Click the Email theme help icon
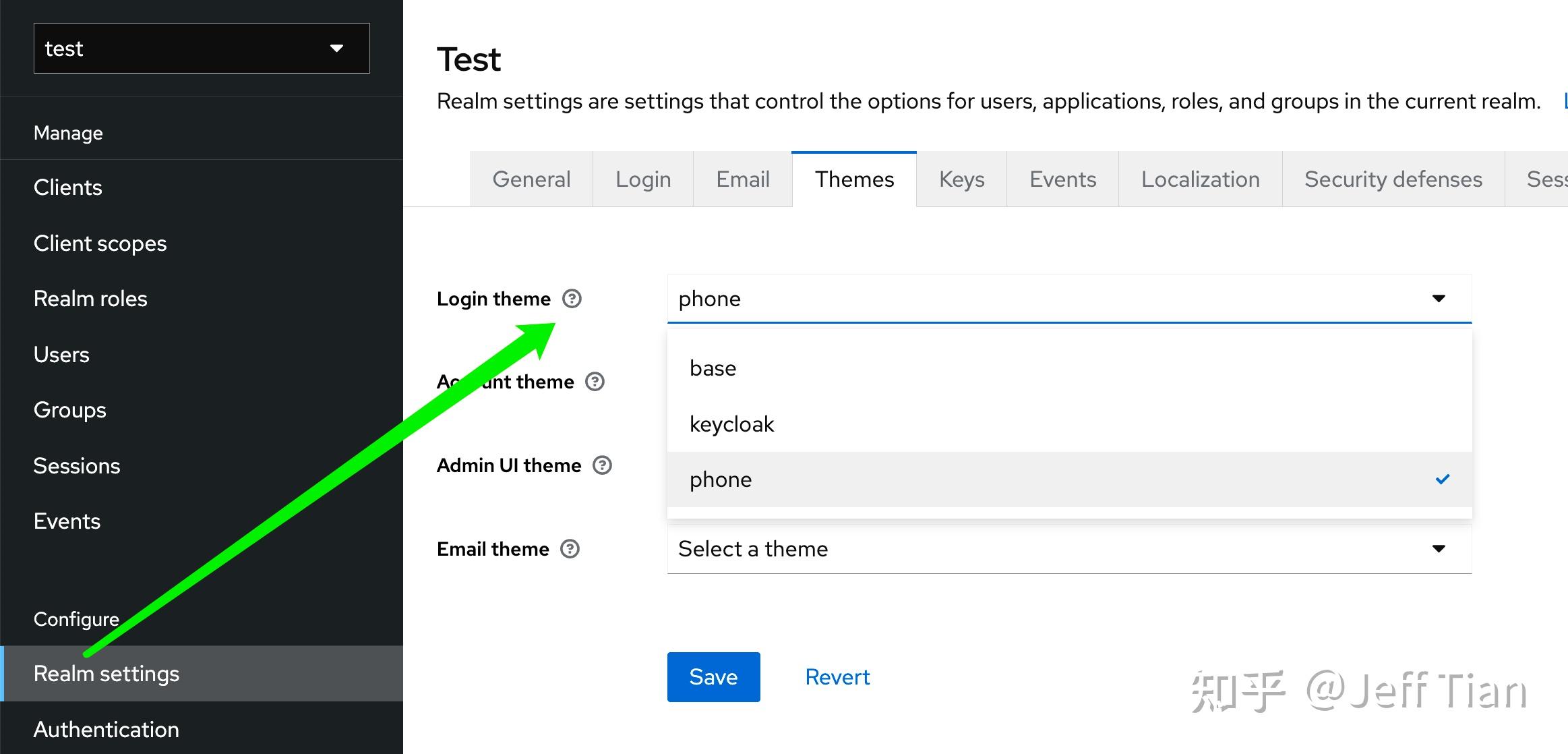Screen dimensions: 1568x754 pos(570,549)
